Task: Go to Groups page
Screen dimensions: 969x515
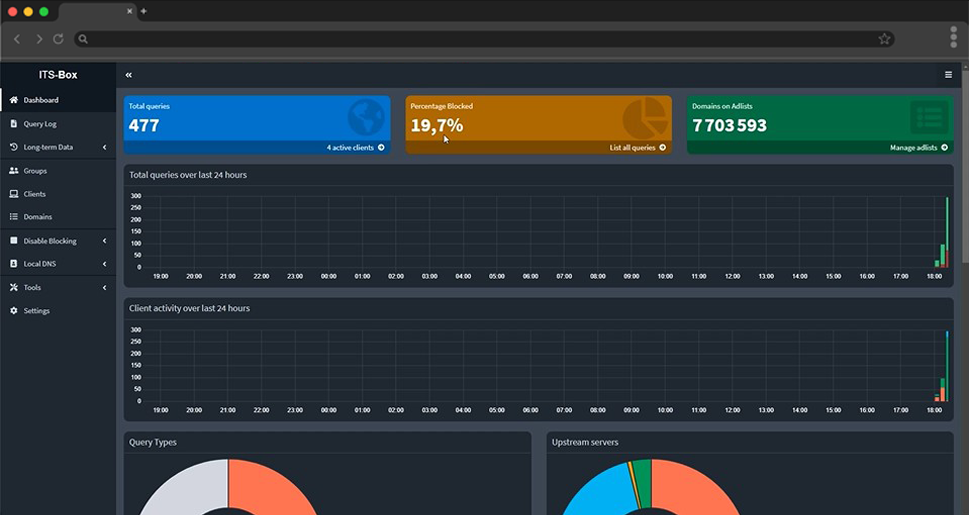Action: pos(58,171)
